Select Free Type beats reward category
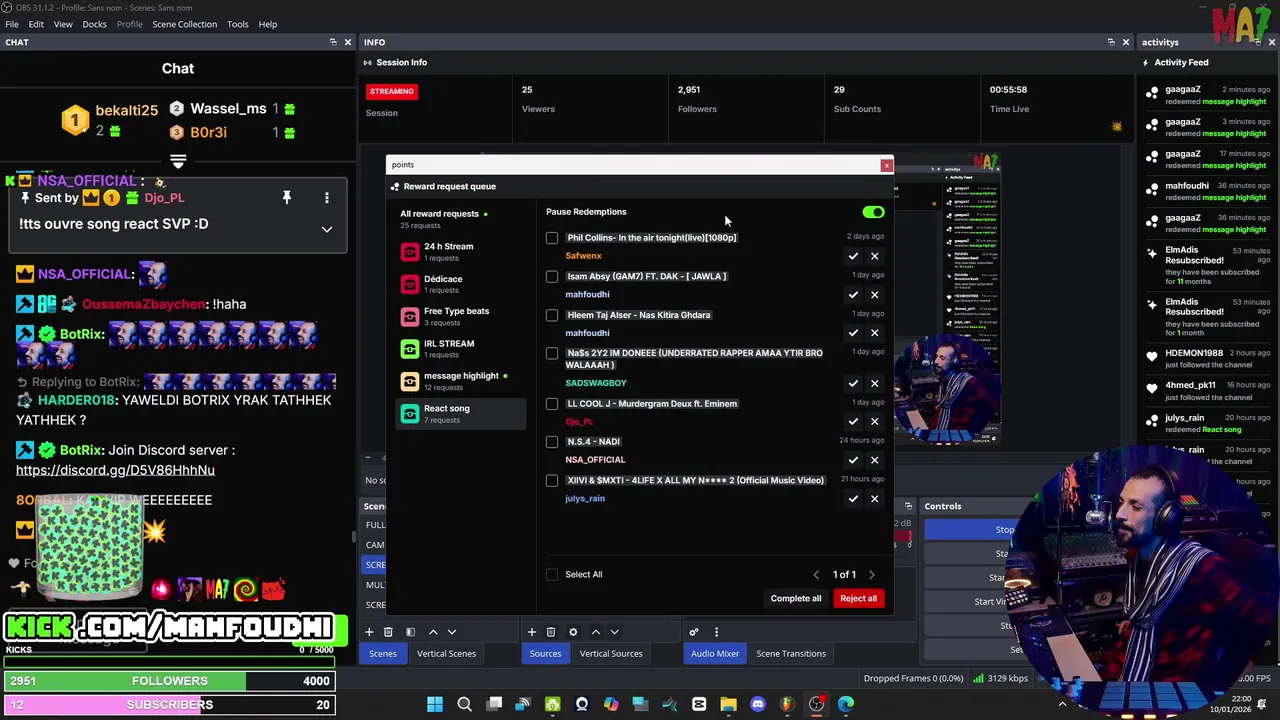1280x720 pixels. coord(461,316)
